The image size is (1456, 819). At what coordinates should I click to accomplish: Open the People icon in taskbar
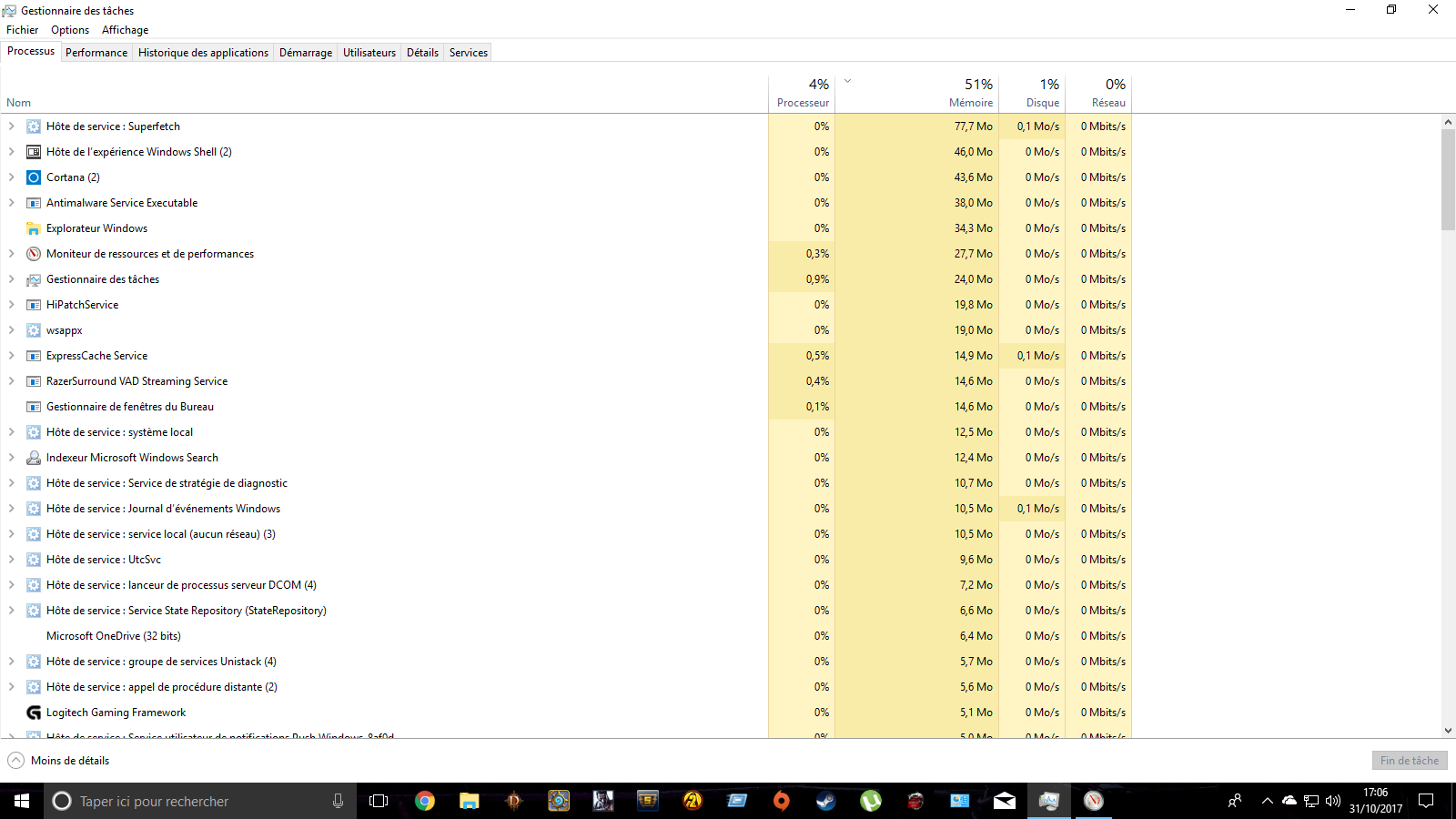click(1235, 801)
